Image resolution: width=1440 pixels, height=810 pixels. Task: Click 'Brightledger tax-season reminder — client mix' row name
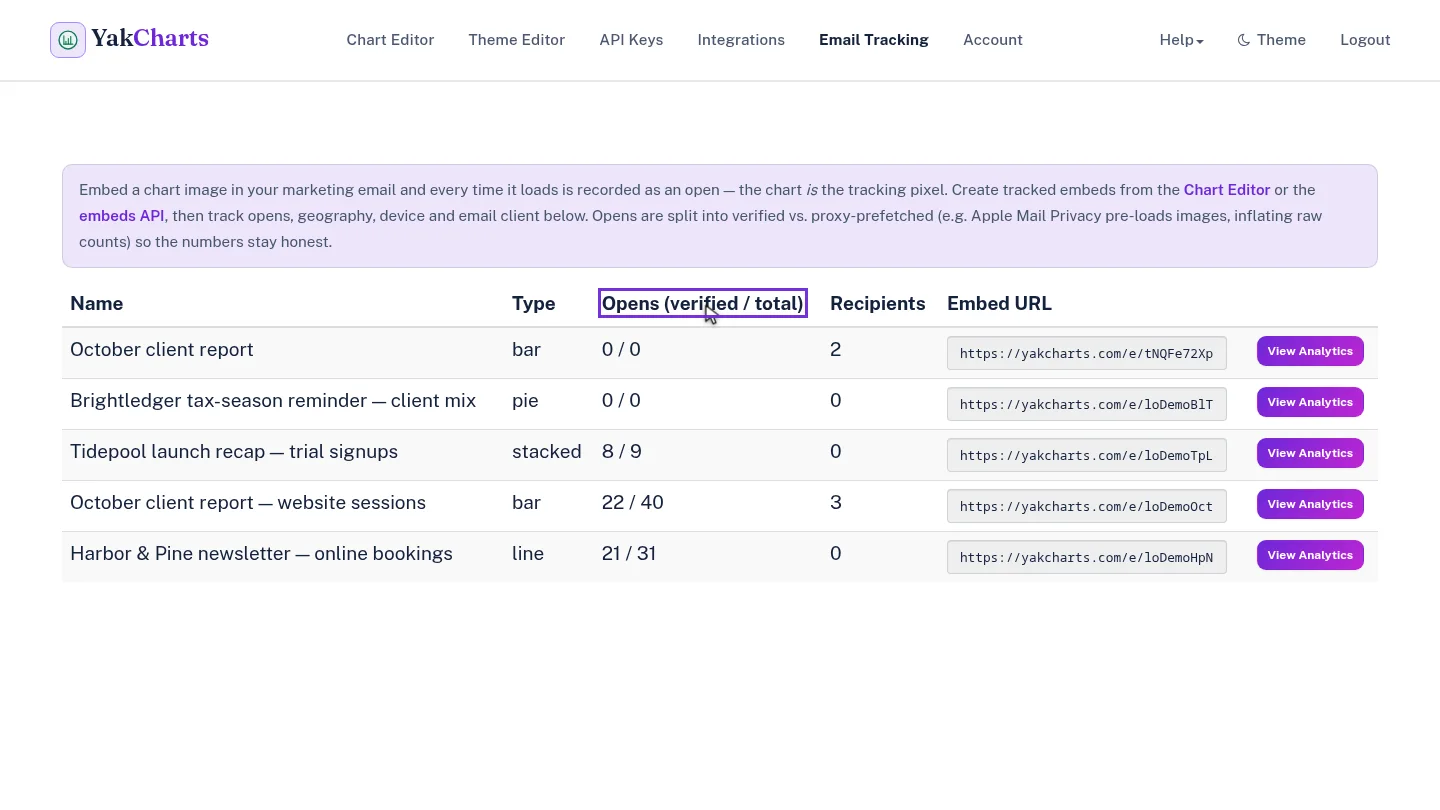[273, 401]
